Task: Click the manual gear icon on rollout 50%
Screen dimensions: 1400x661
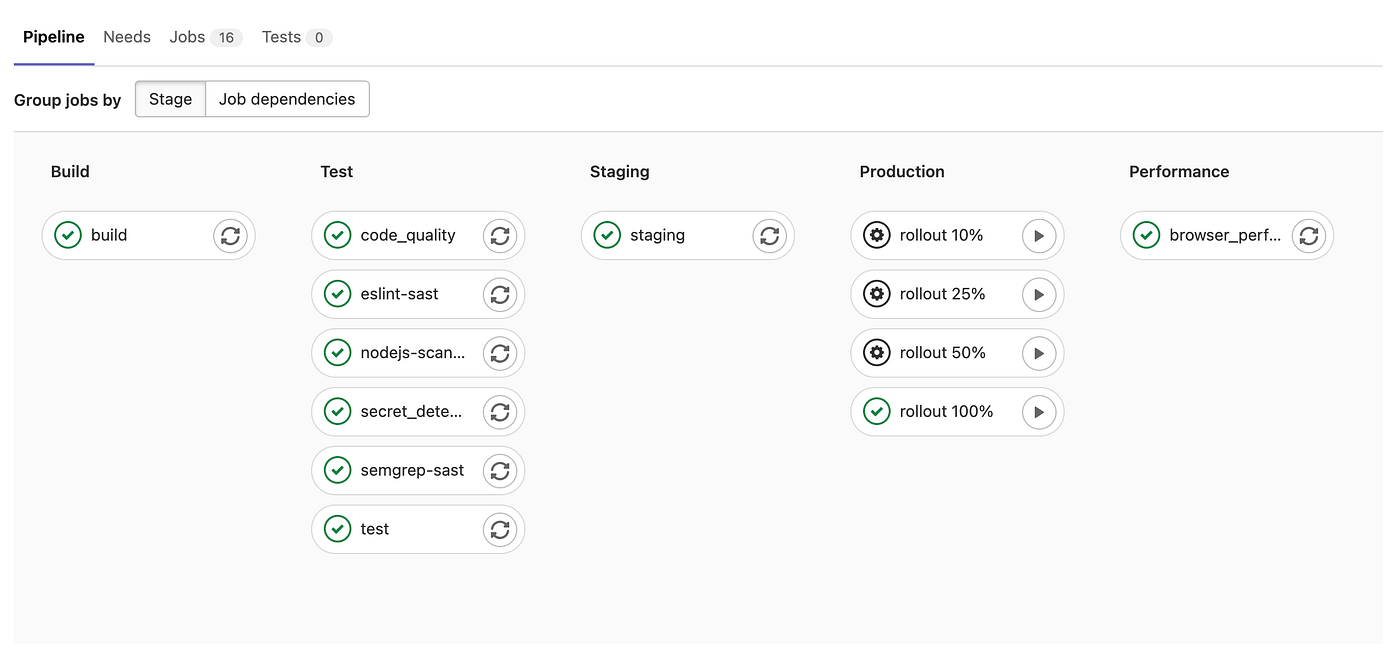Action: (876, 352)
